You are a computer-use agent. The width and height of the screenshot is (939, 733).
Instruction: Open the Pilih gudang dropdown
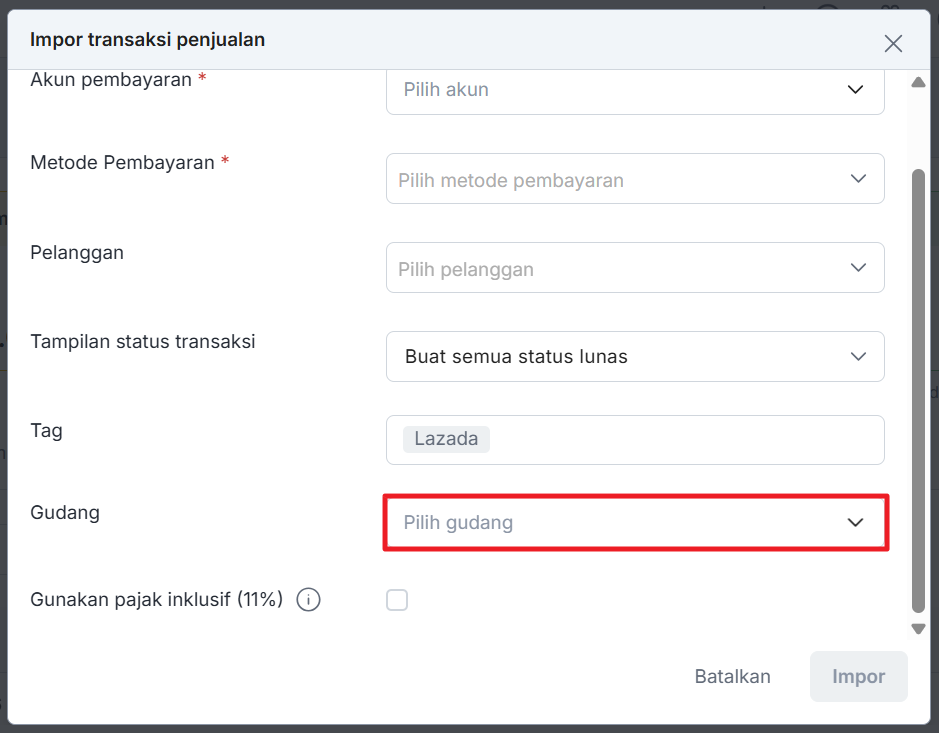[x=635, y=522]
